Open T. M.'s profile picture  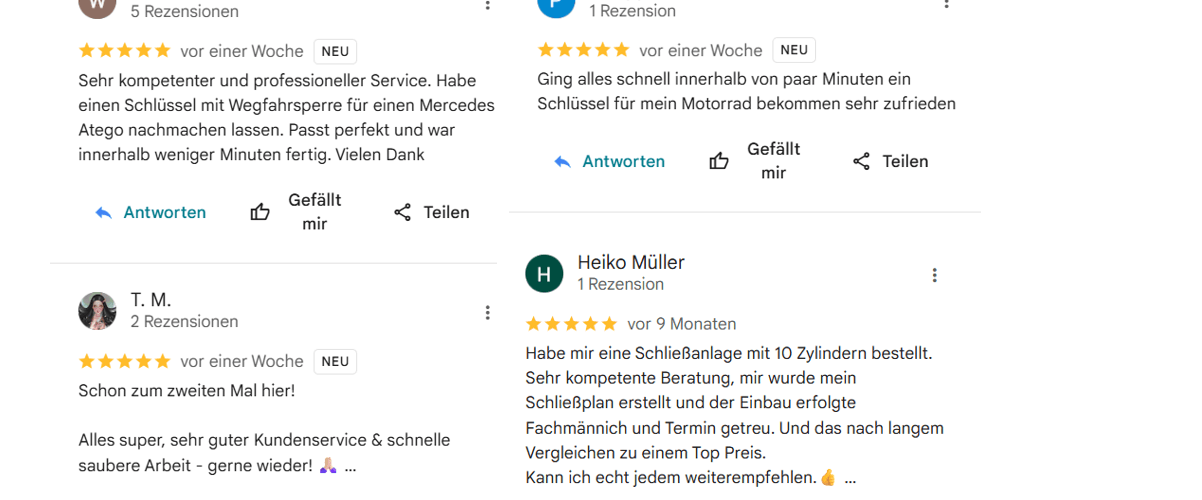pos(97,311)
